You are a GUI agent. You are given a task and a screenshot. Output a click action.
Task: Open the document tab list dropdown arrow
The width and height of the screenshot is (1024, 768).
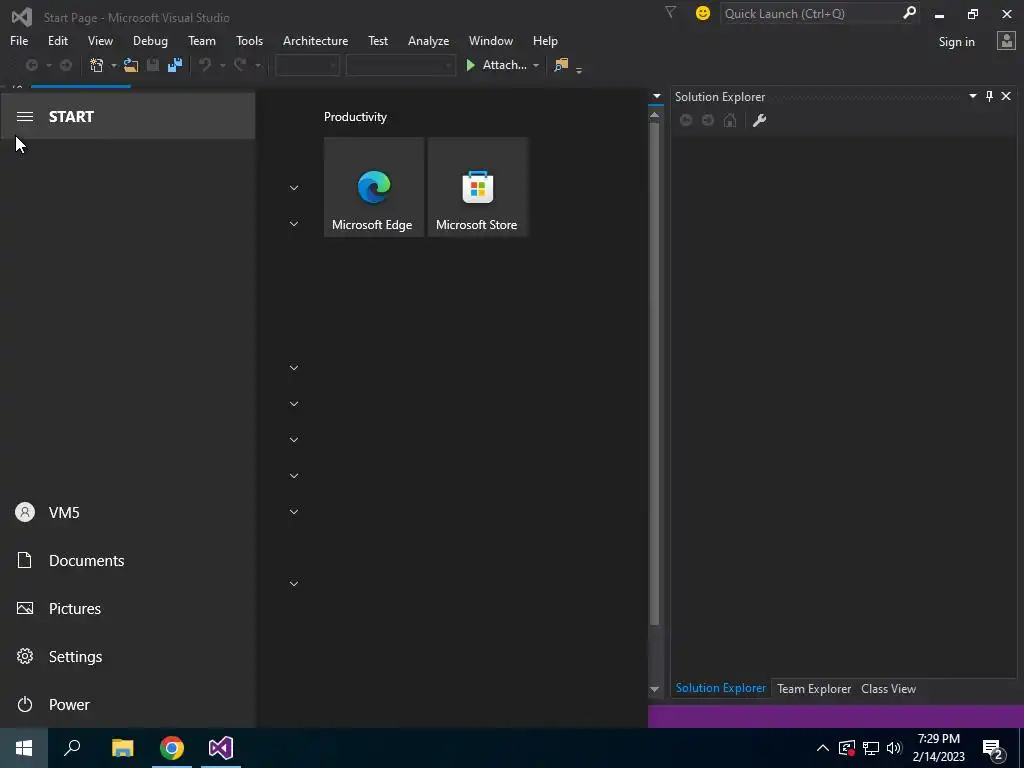coord(657,96)
